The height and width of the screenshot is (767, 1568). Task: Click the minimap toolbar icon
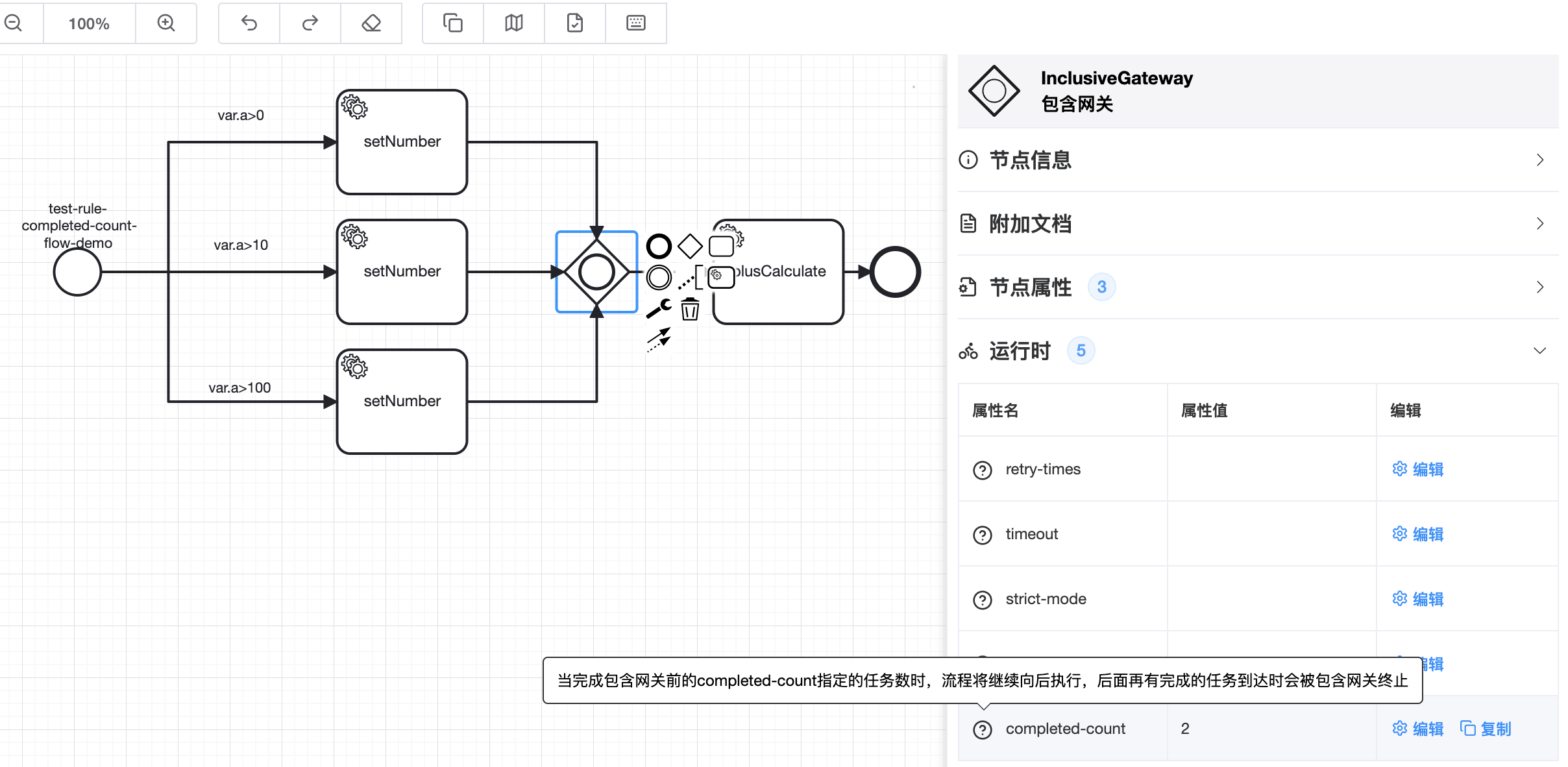[x=514, y=23]
